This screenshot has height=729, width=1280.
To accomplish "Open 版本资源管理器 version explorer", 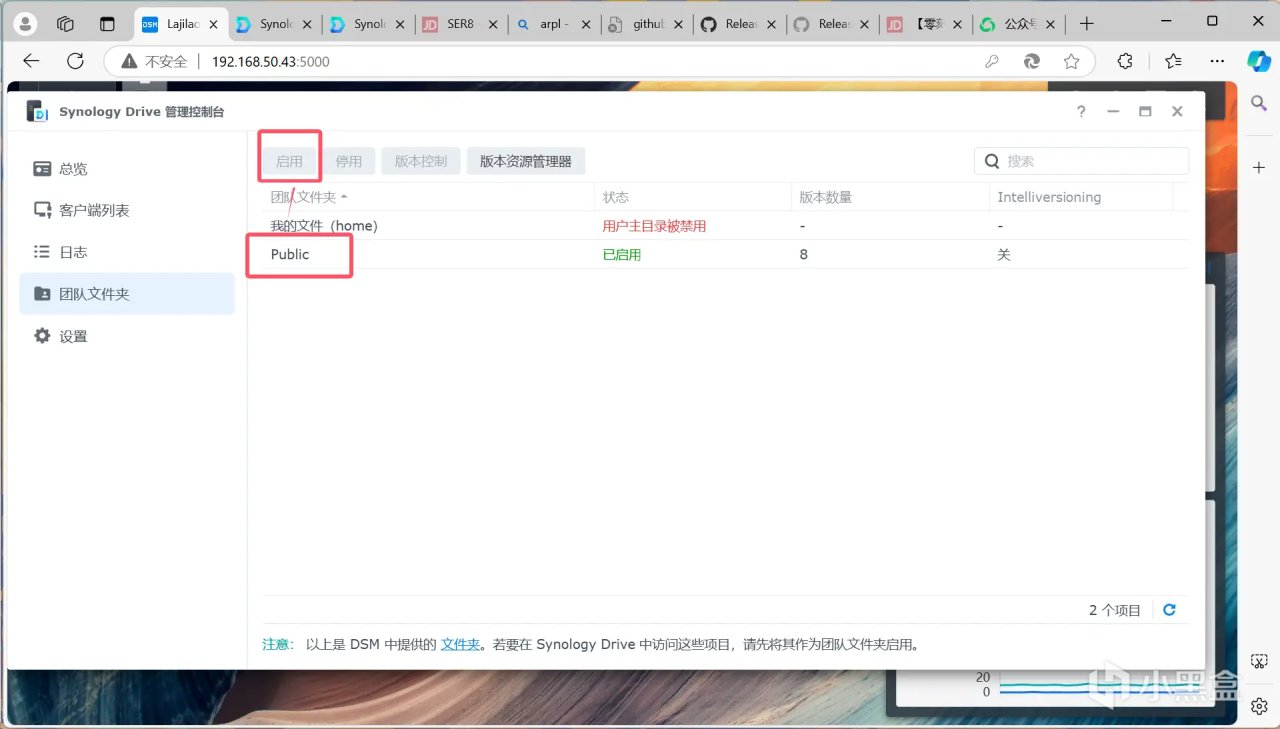I will pyautogui.click(x=526, y=161).
